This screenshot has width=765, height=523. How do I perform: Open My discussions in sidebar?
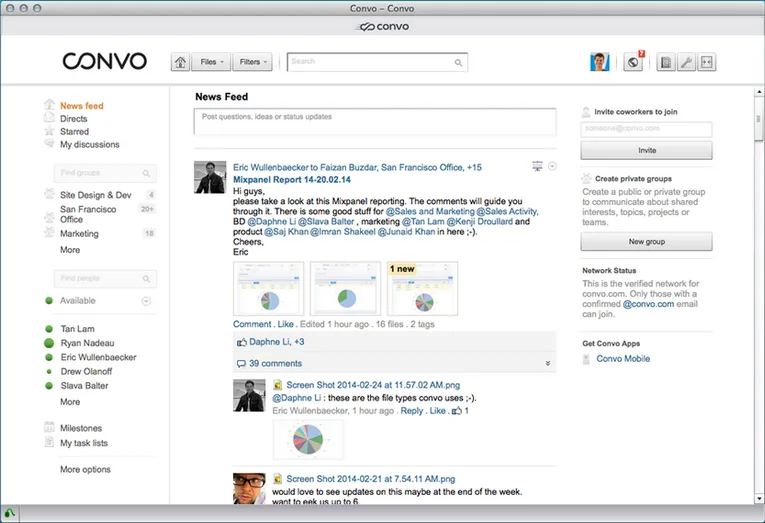click(x=89, y=144)
